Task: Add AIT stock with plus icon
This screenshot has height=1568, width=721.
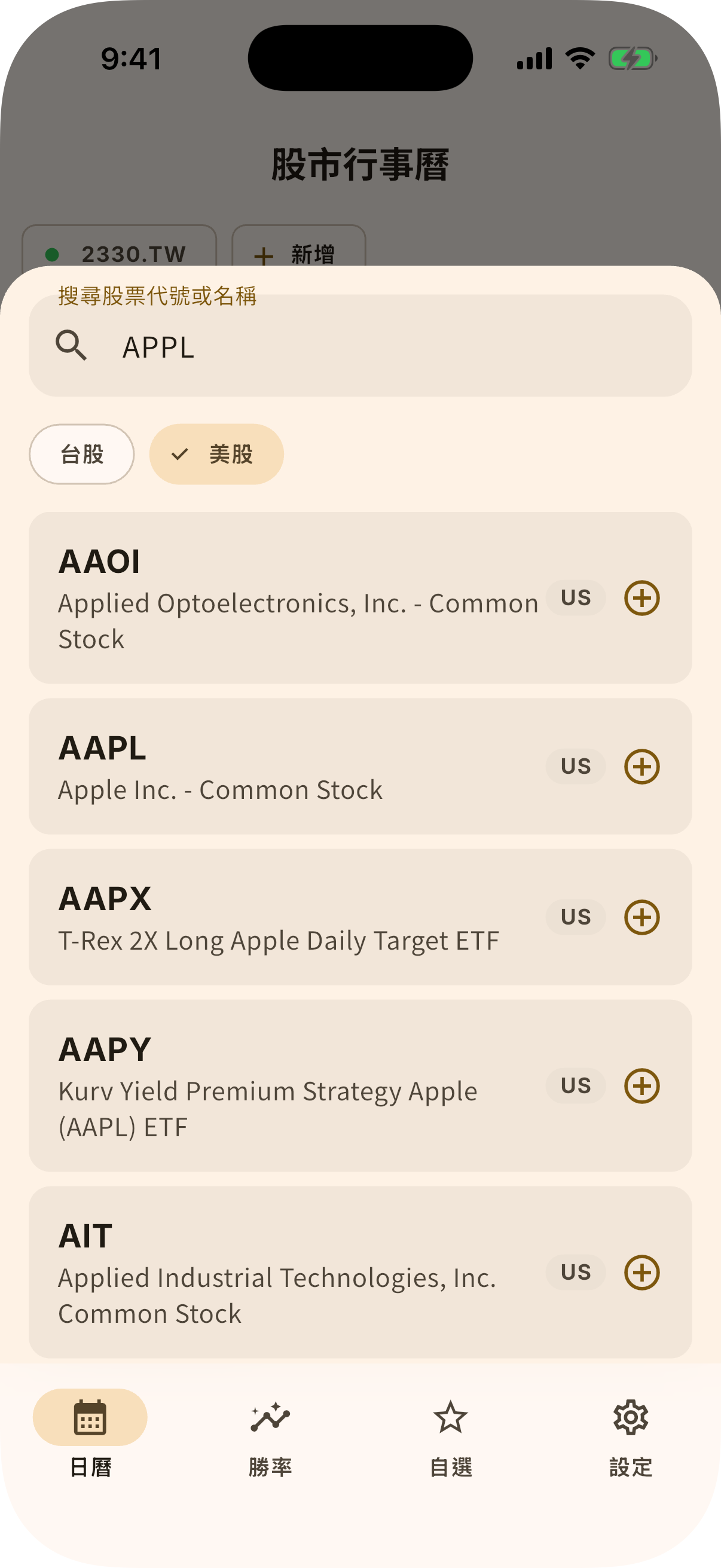Action: 642,1272
